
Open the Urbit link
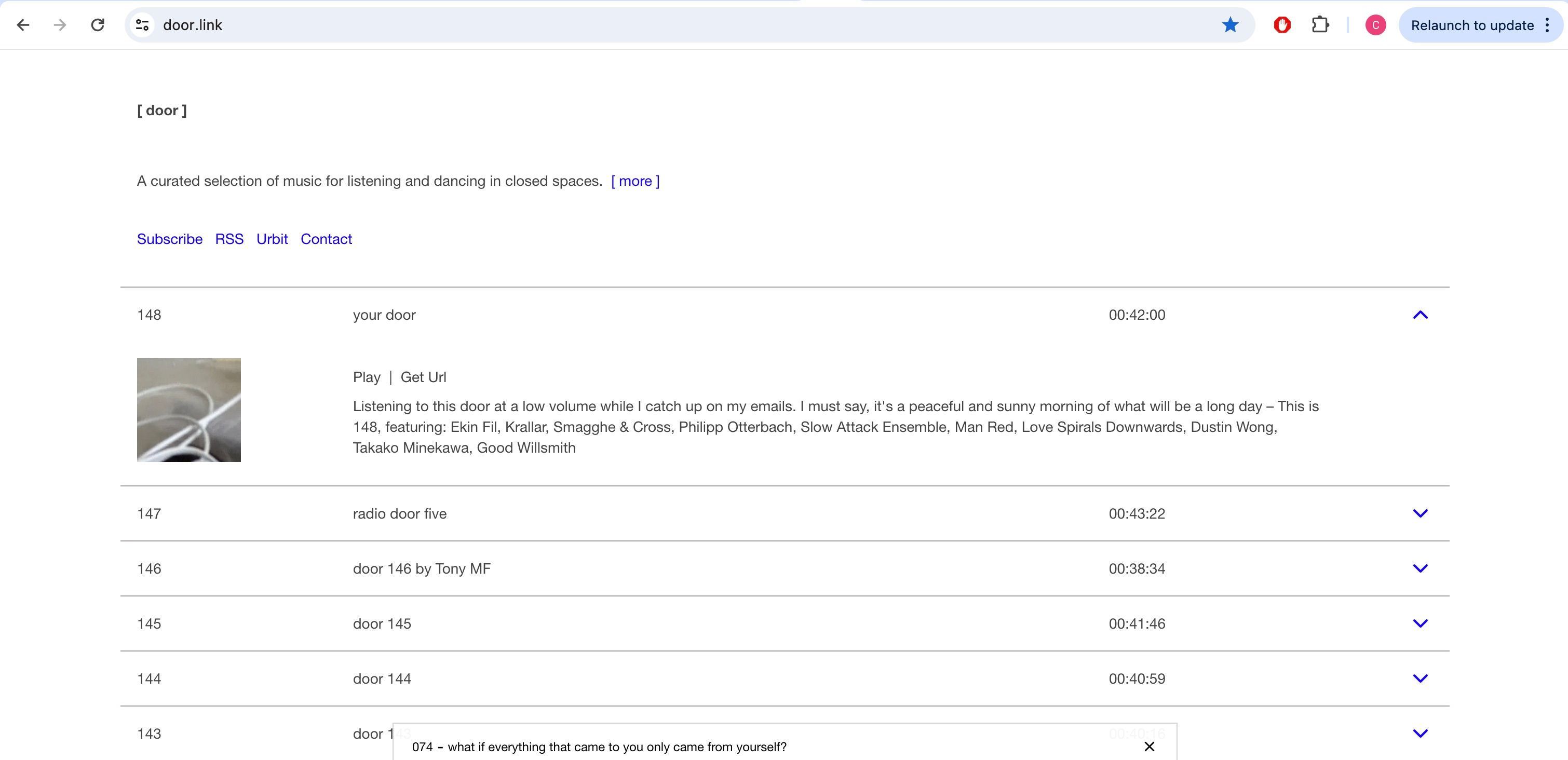tap(272, 239)
